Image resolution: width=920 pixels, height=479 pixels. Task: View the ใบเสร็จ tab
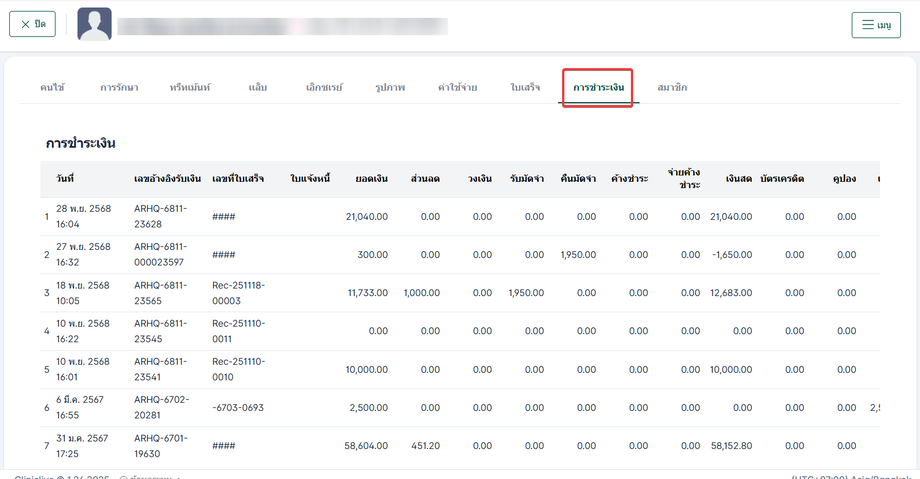tap(525, 88)
